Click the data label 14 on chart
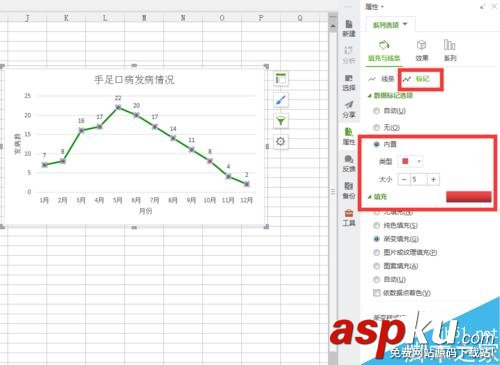 coord(173,129)
